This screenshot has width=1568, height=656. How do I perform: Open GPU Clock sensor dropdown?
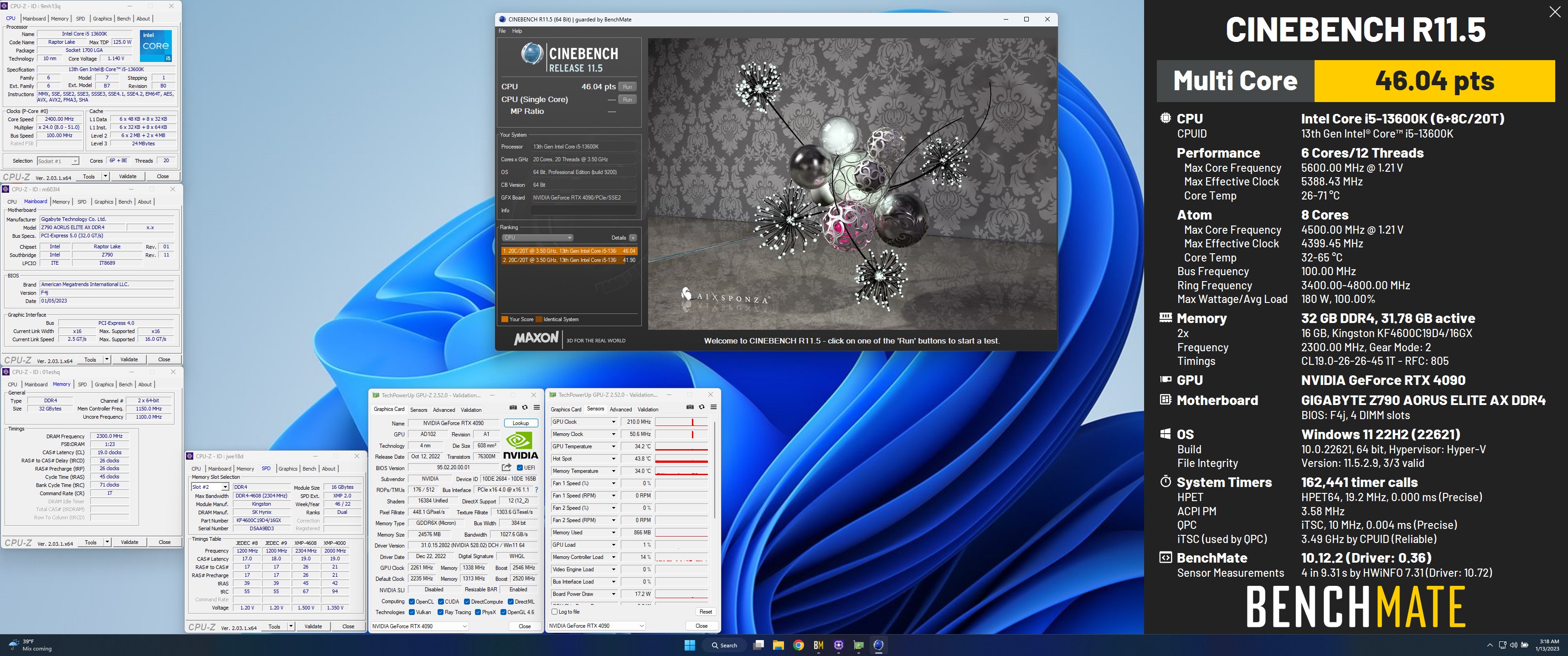[x=613, y=422]
